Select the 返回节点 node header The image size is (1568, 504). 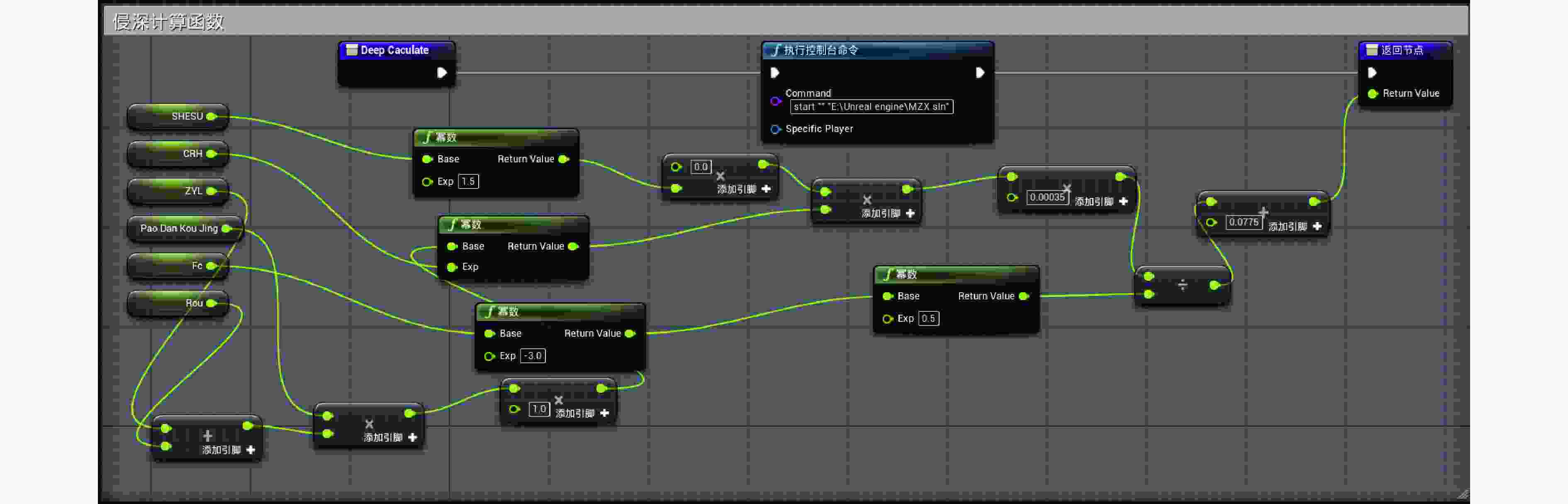click(1402, 51)
